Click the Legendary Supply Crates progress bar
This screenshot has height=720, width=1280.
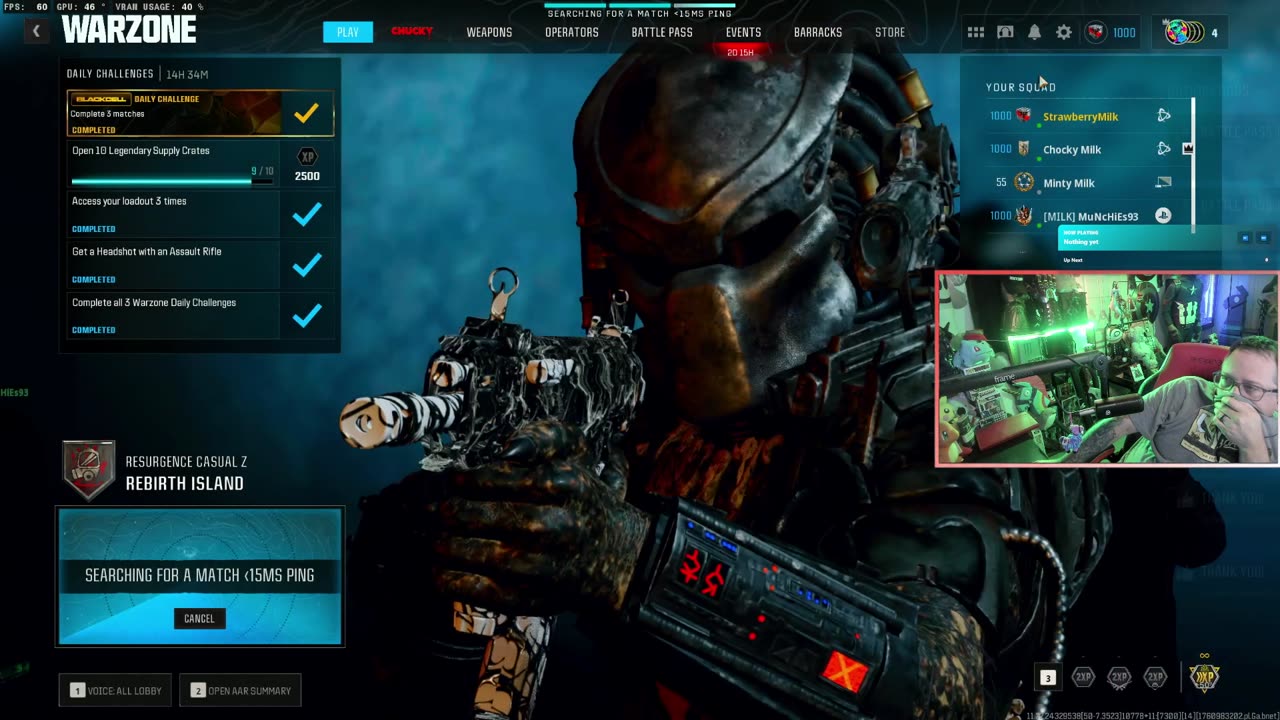pyautogui.click(x=172, y=181)
